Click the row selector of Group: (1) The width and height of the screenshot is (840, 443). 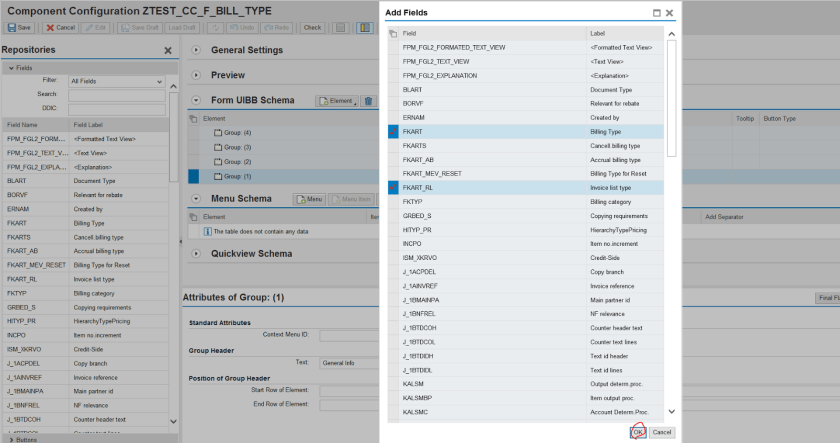pyautogui.click(x=193, y=176)
